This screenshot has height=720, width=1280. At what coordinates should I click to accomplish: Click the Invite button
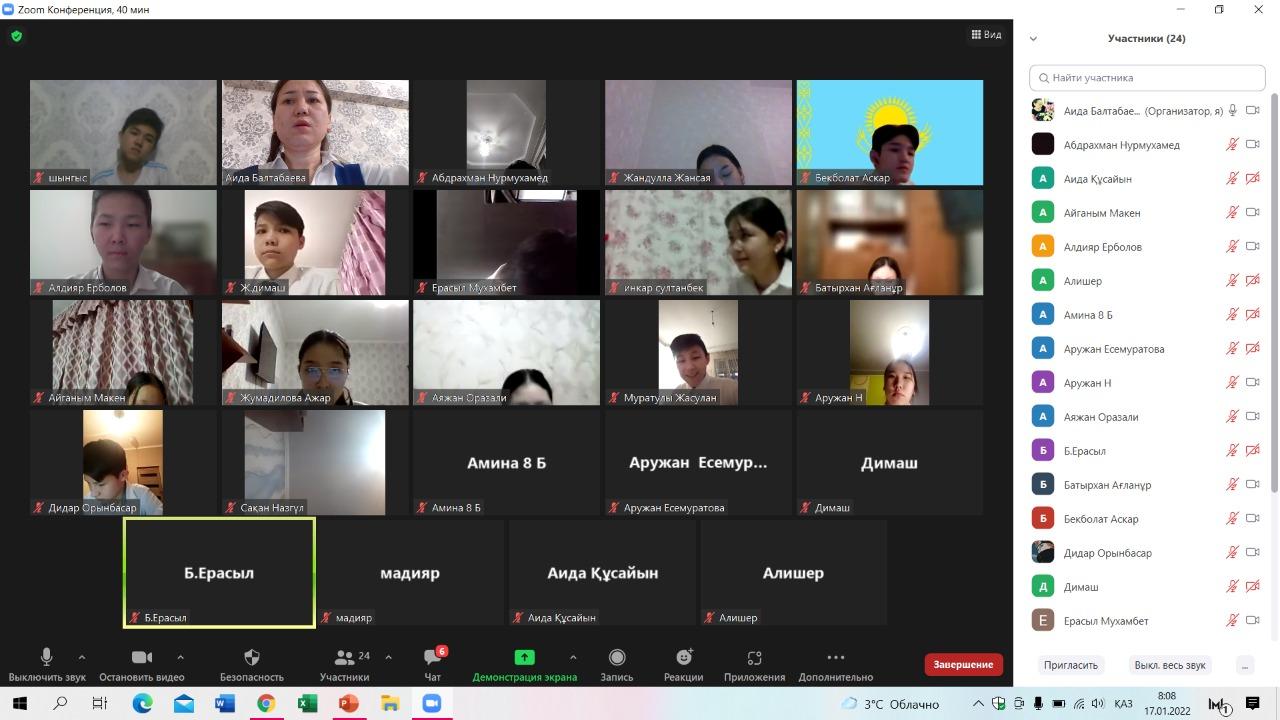click(x=1070, y=665)
